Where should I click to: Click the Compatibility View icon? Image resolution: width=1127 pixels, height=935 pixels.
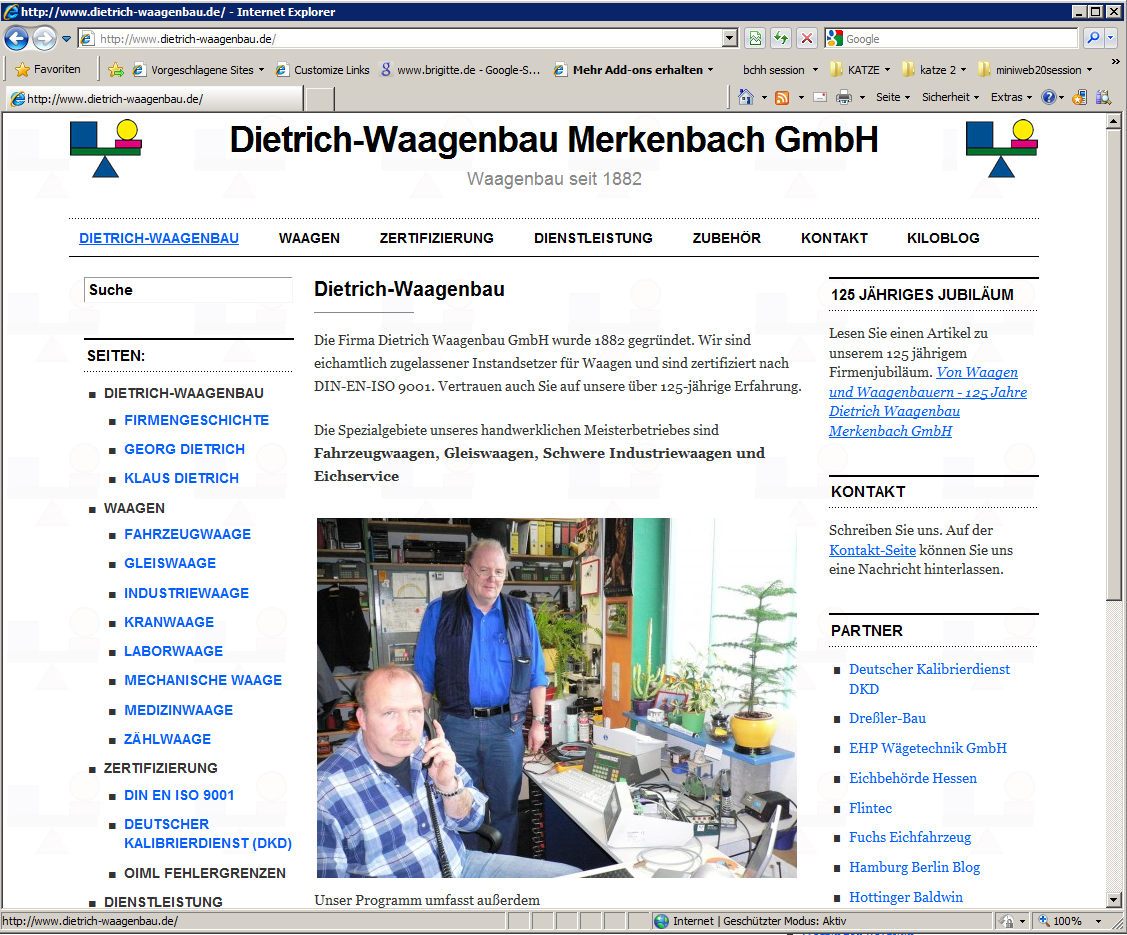(755, 39)
